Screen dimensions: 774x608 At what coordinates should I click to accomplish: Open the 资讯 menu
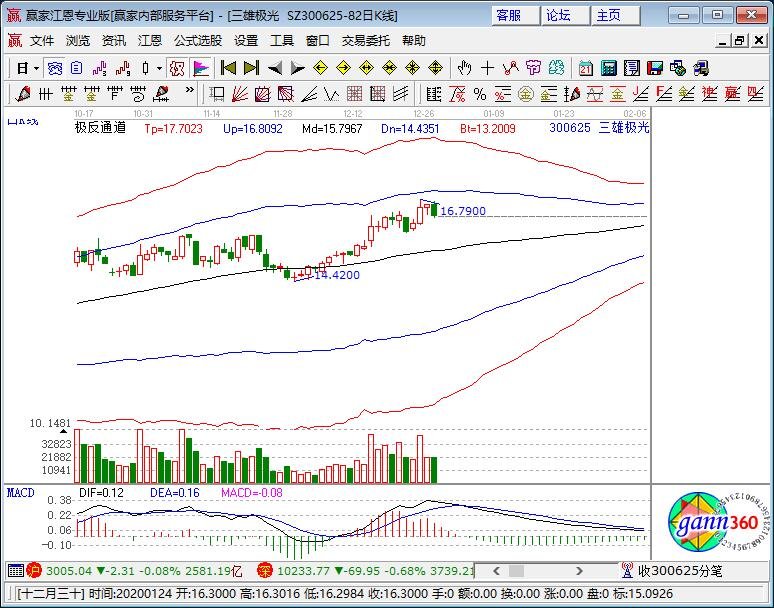point(114,40)
